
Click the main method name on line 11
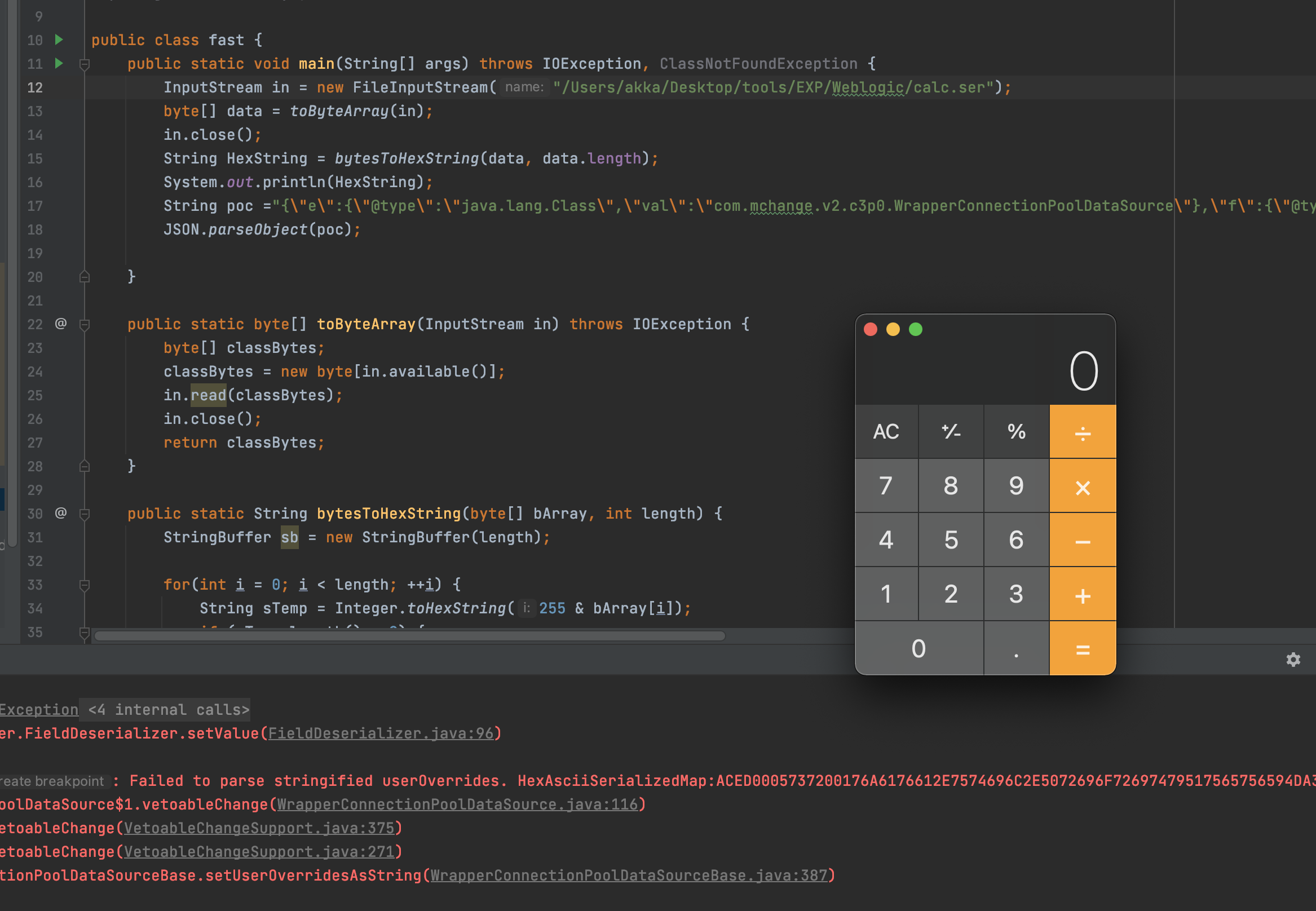[316, 63]
